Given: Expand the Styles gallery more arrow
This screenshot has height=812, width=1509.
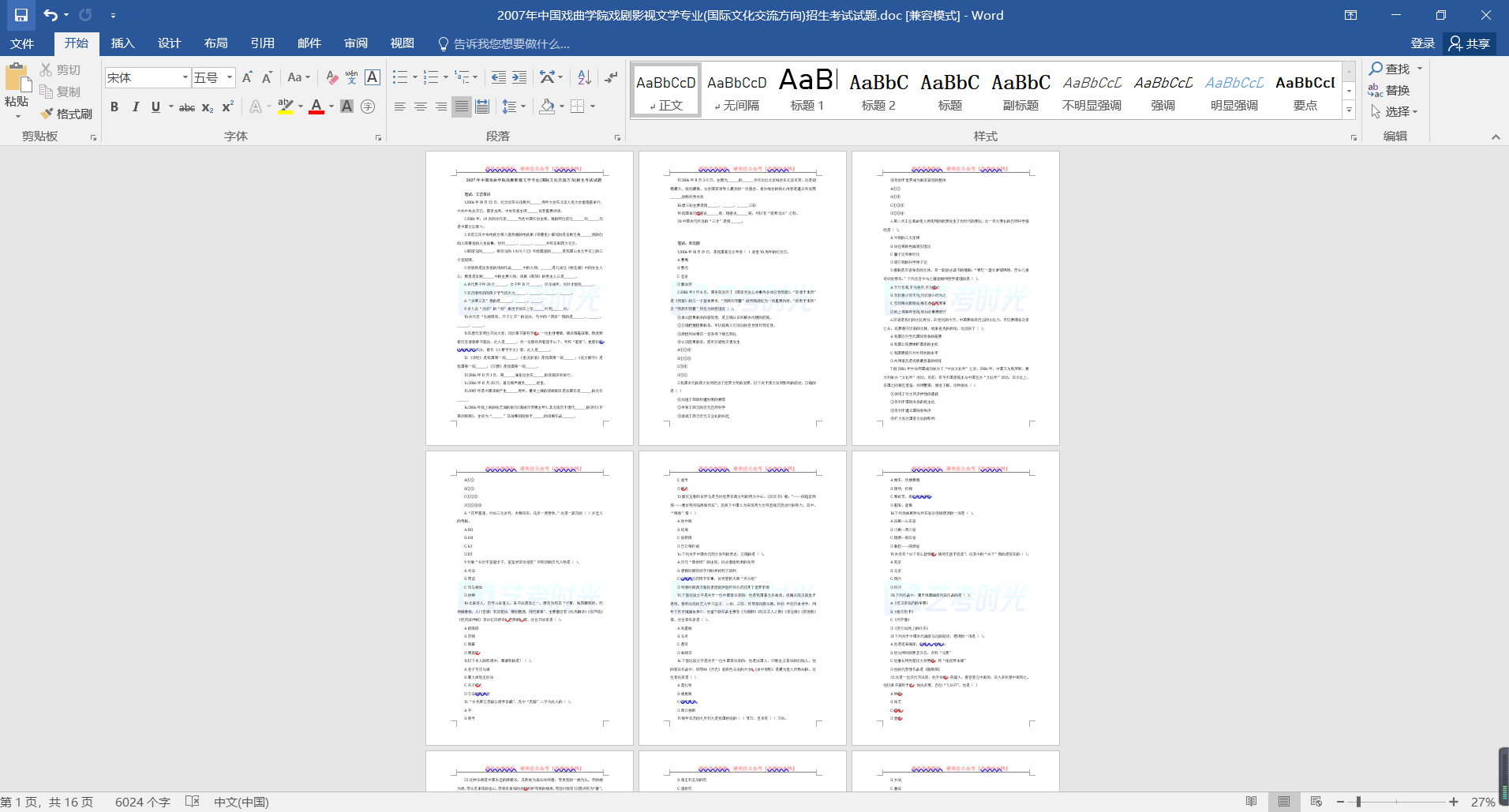Looking at the screenshot, I should point(1349,111).
